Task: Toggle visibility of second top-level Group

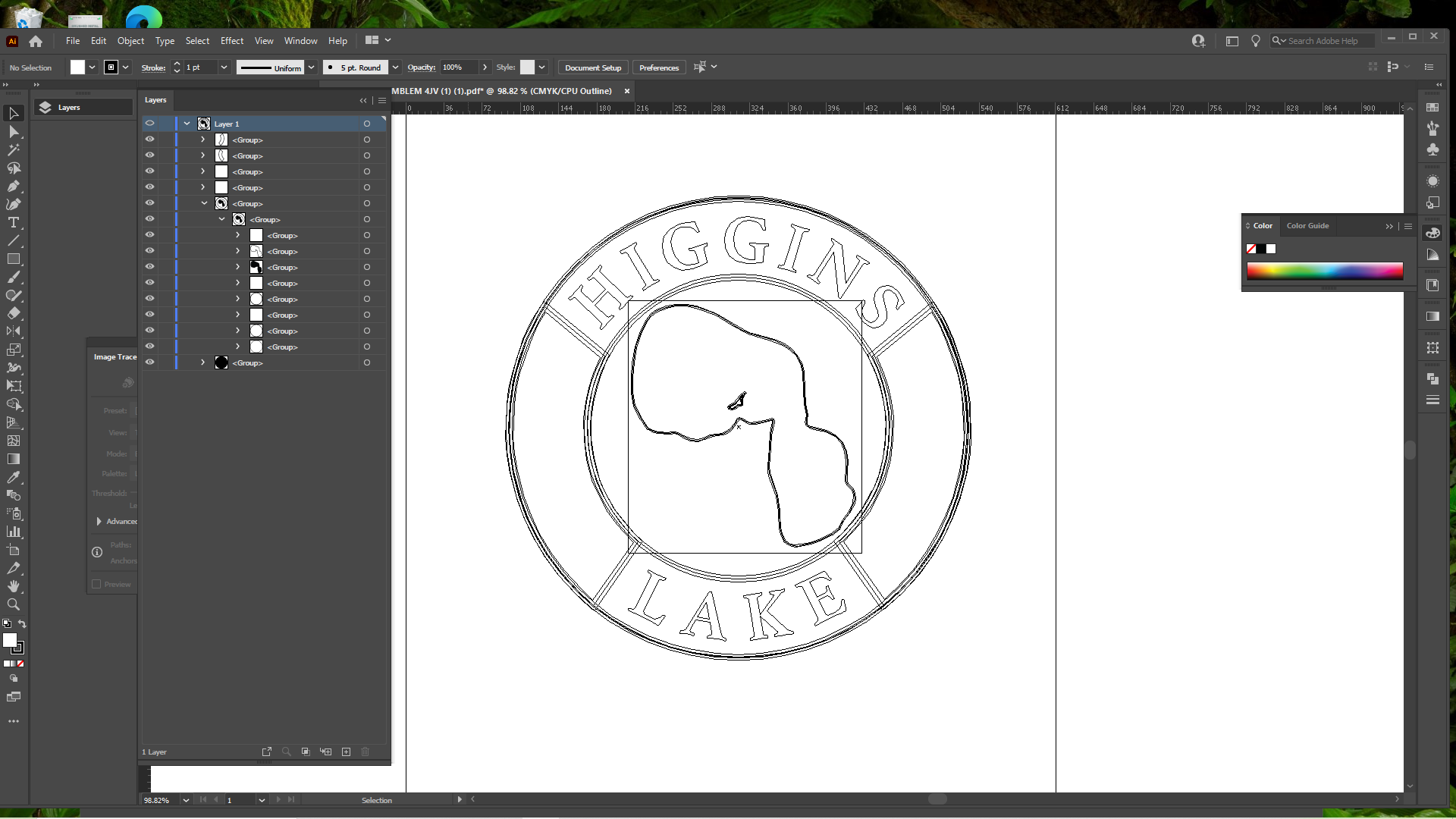Action: [149, 155]
